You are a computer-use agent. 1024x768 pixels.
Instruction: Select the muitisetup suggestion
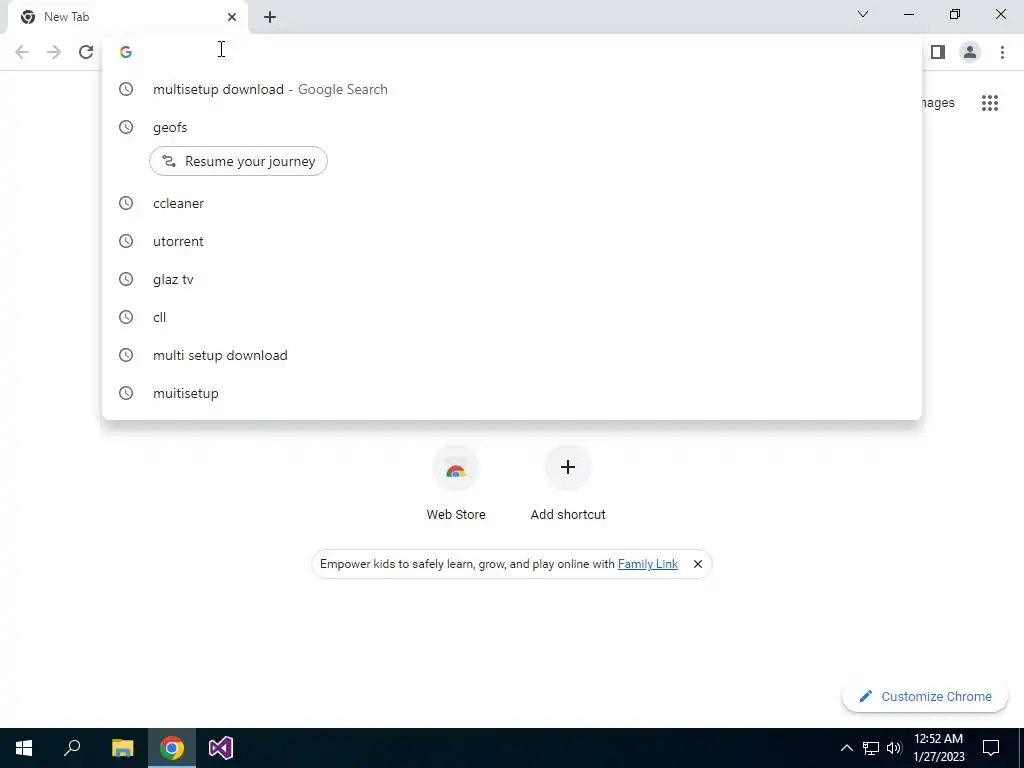pos(512,392)
